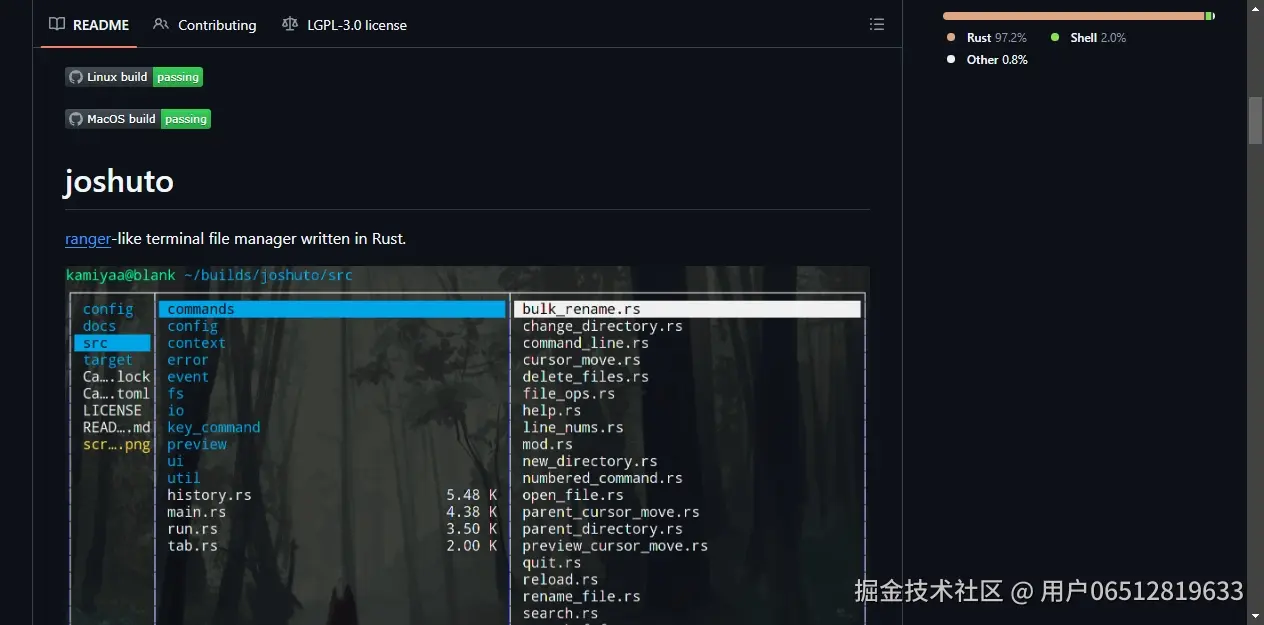
Task: Click 'delete_files.rs' in the screenshot
Action: pos(586,377)
